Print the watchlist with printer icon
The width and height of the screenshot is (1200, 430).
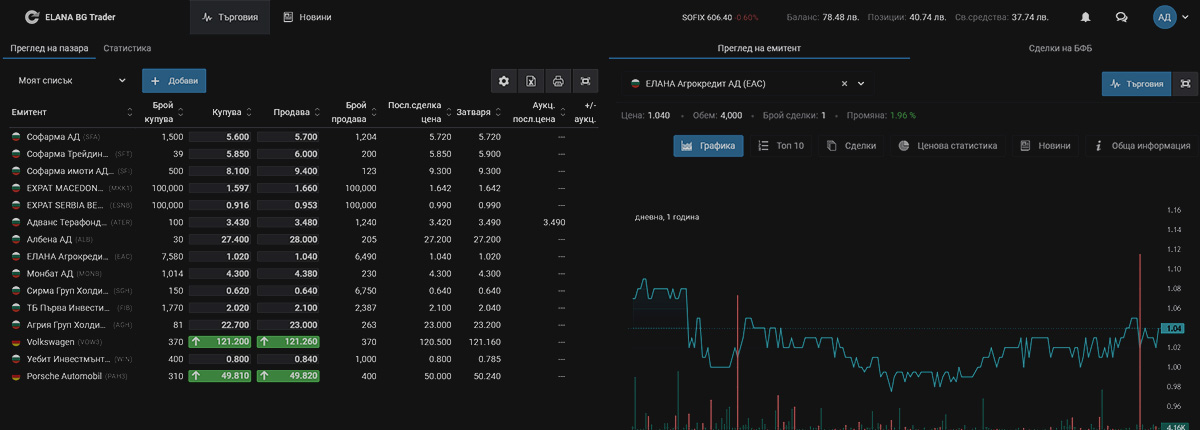pyautogui.click(x=558, y=81)
